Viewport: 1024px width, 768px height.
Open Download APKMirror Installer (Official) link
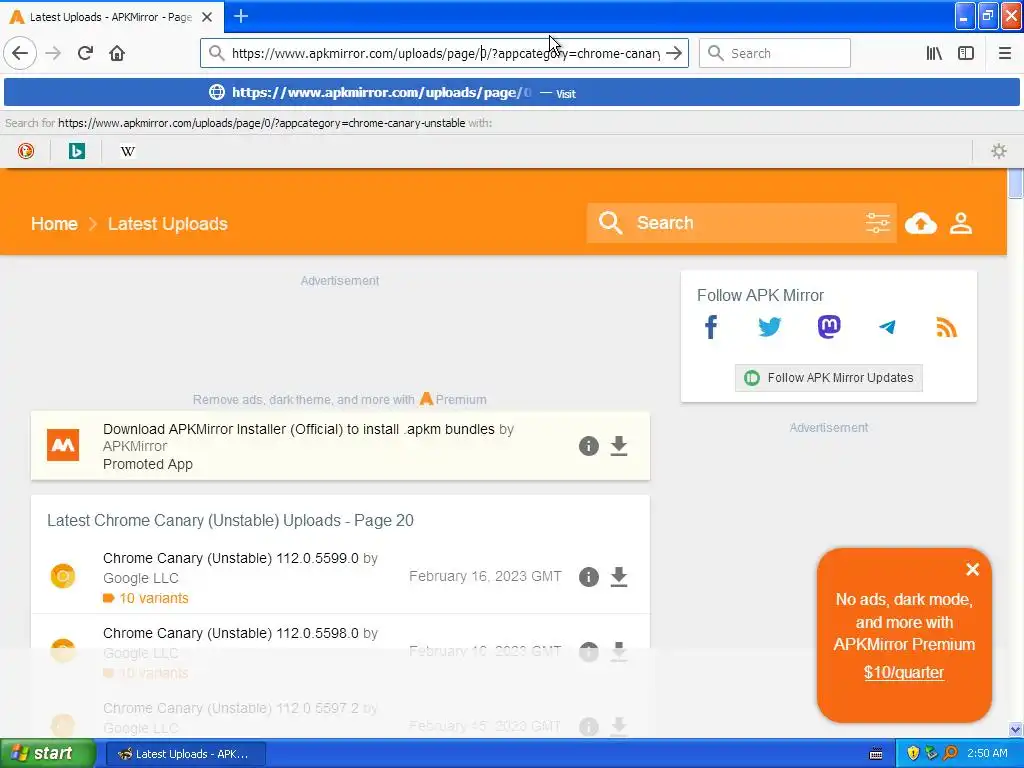tap(298, 429)
